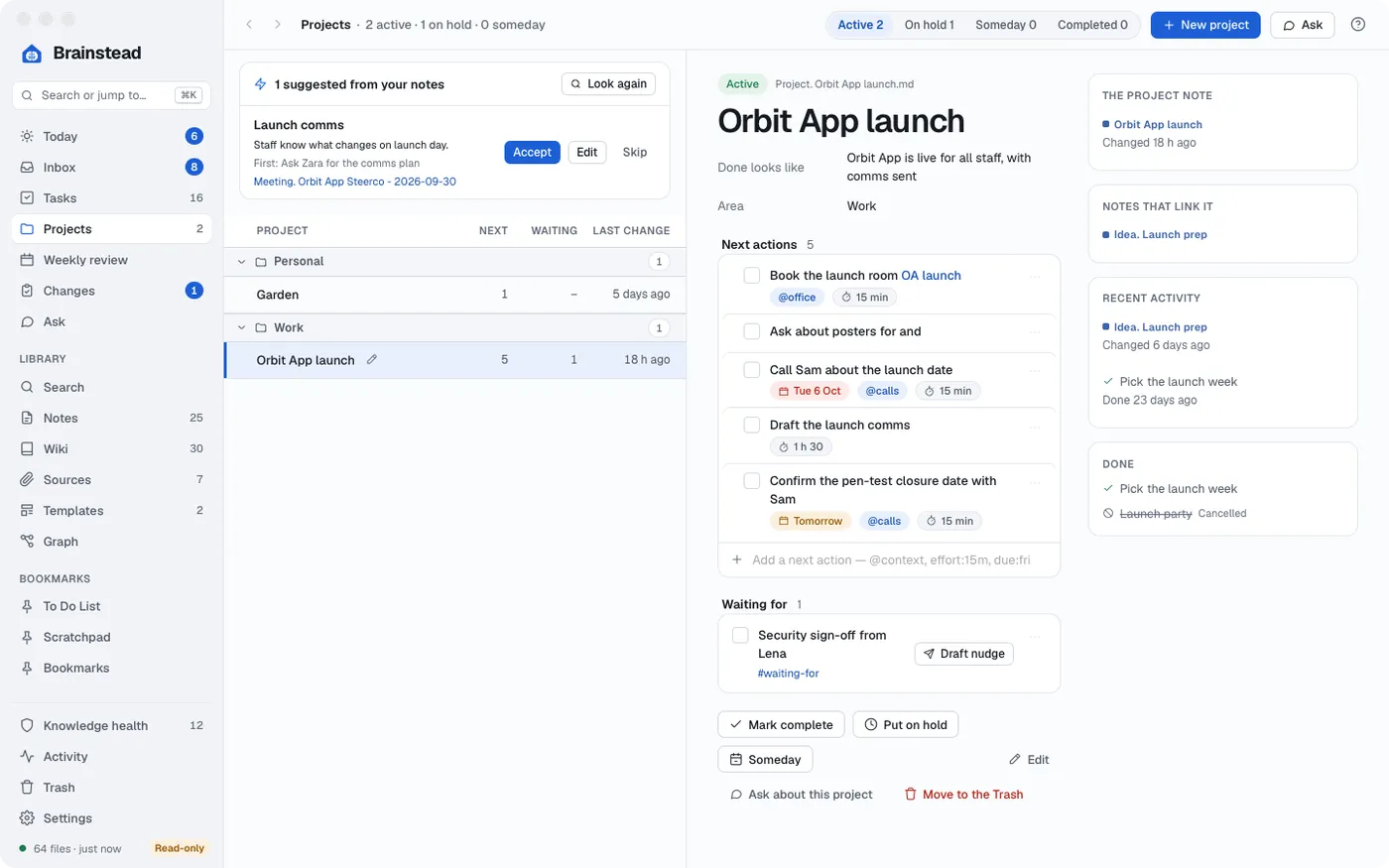
Task: Click the Brainstead home logo icon
Action: click(x=32, y=54)
